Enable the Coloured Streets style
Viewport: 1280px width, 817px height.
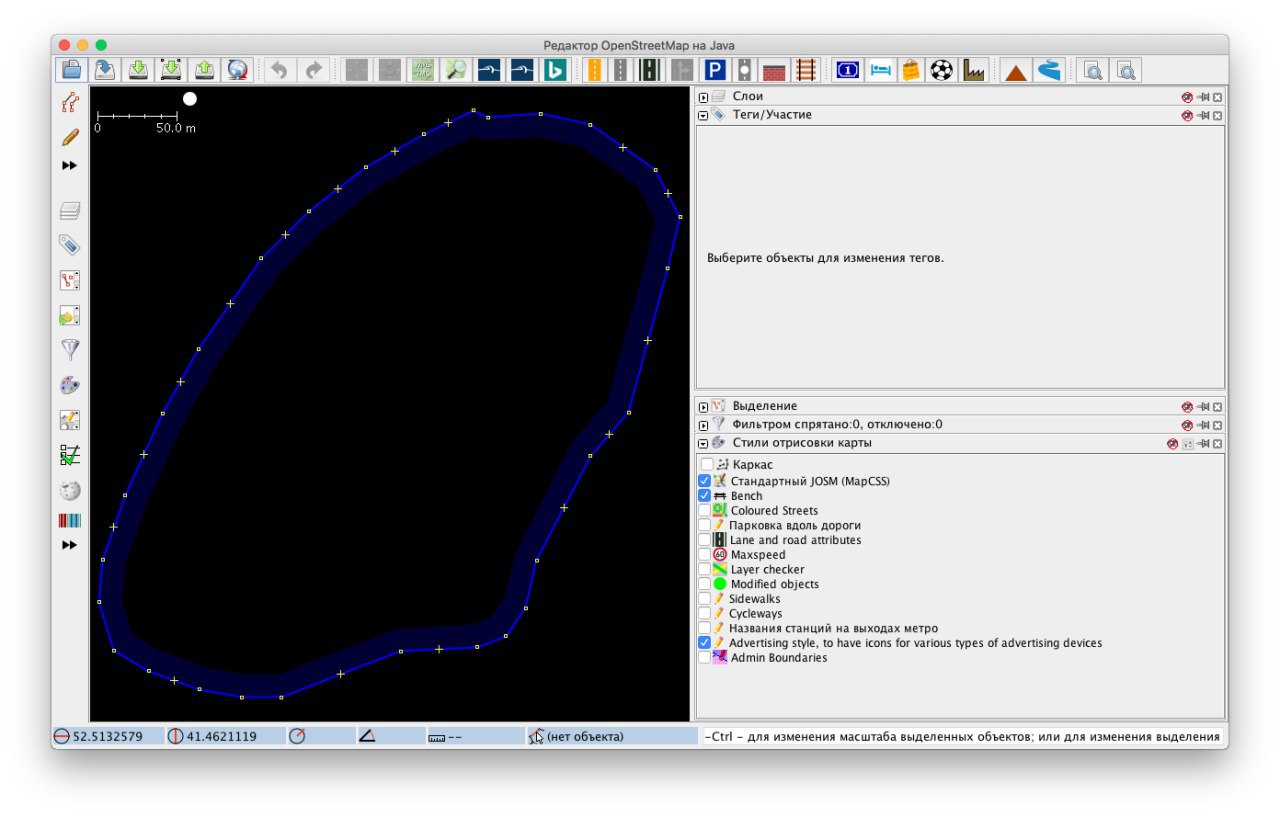click(705, 511)
